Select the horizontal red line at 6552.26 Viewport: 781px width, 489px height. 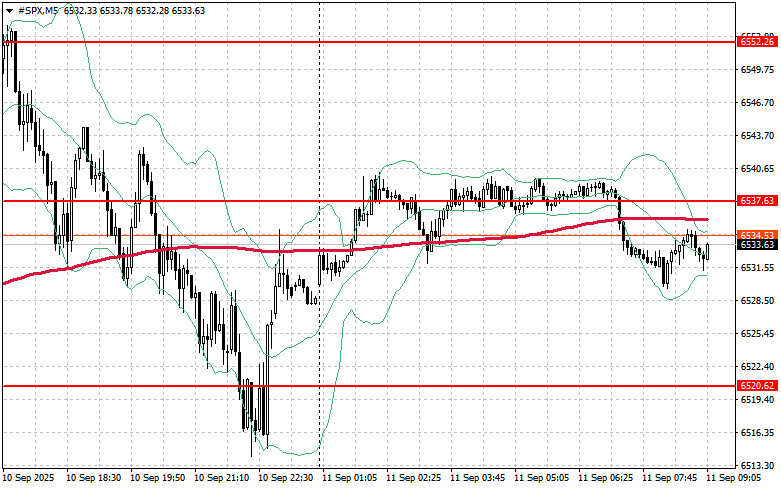tap(369, 42)
